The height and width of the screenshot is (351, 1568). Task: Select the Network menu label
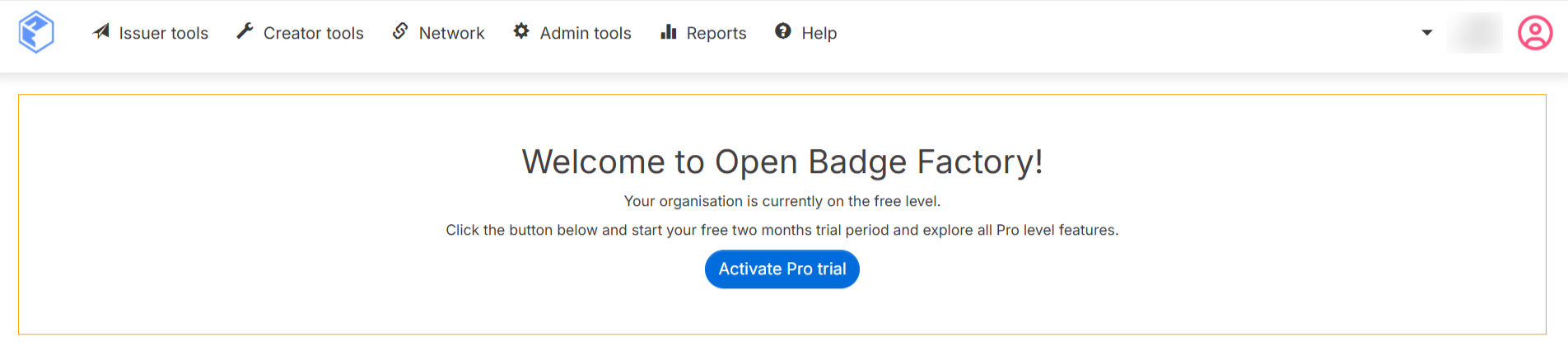451,33
